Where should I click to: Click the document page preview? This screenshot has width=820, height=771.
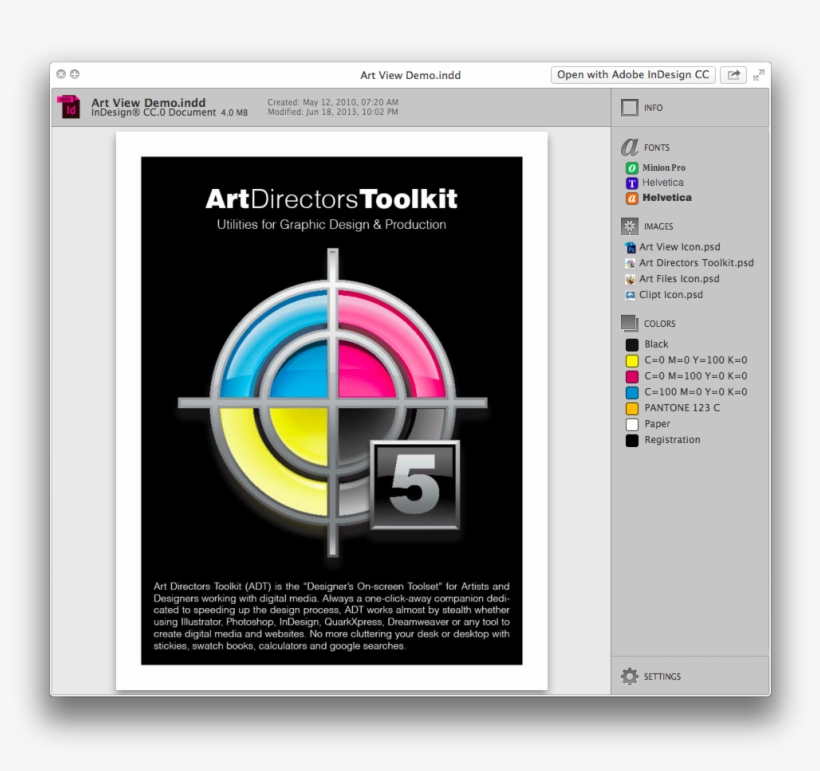(332, 411)
